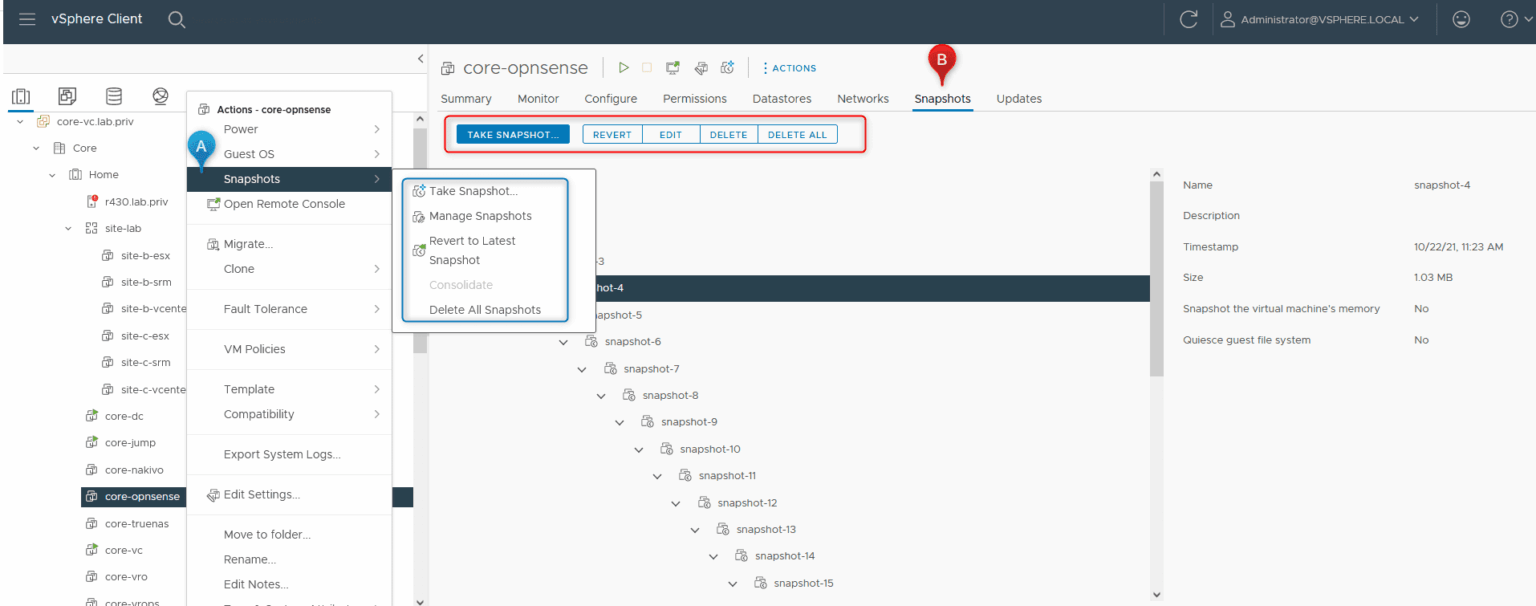Click the take snapshot toolbar icon
The image size is (1536, 606).
tap(727, 67)
